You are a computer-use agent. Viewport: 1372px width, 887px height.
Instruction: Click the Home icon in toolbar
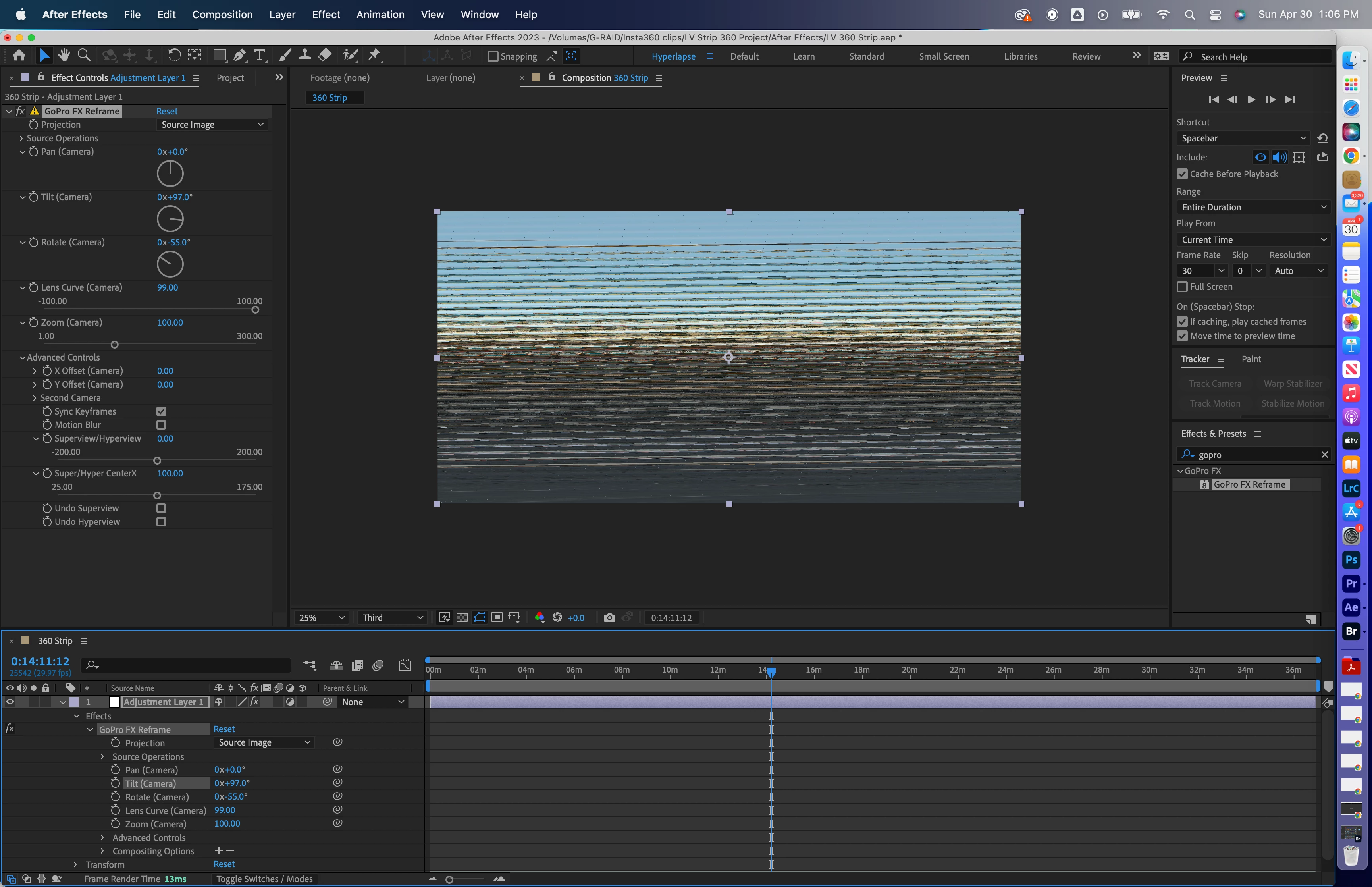pos(19,55)
